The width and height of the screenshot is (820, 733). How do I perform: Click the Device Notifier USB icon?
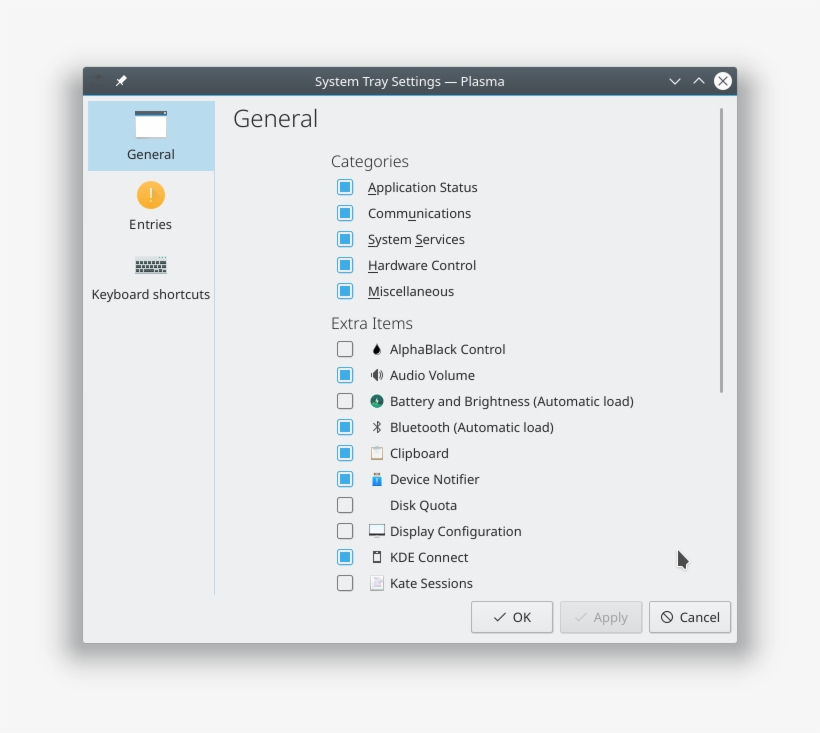pos(377,479)
